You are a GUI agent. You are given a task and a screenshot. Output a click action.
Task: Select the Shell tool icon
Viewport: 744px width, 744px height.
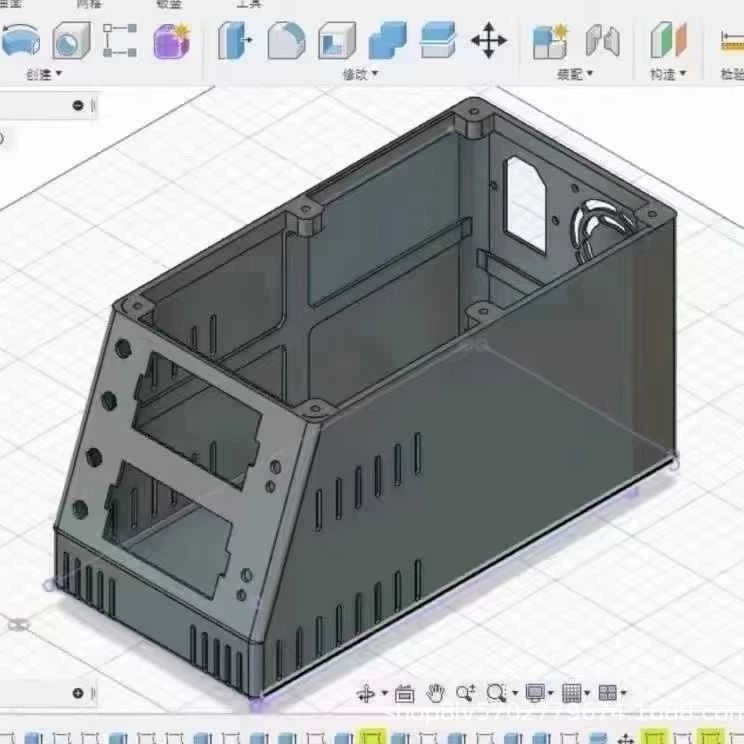click(337, 41)
